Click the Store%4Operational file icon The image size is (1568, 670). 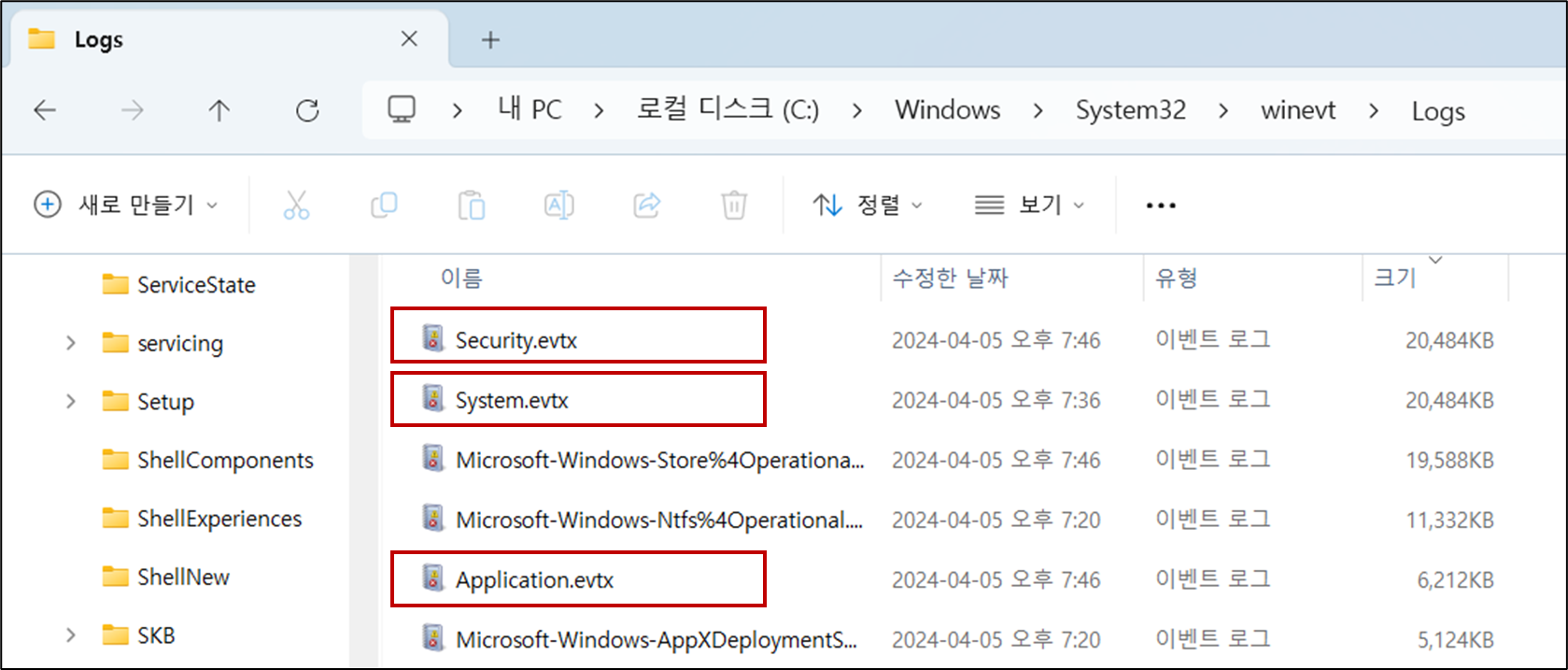(432, 458)
